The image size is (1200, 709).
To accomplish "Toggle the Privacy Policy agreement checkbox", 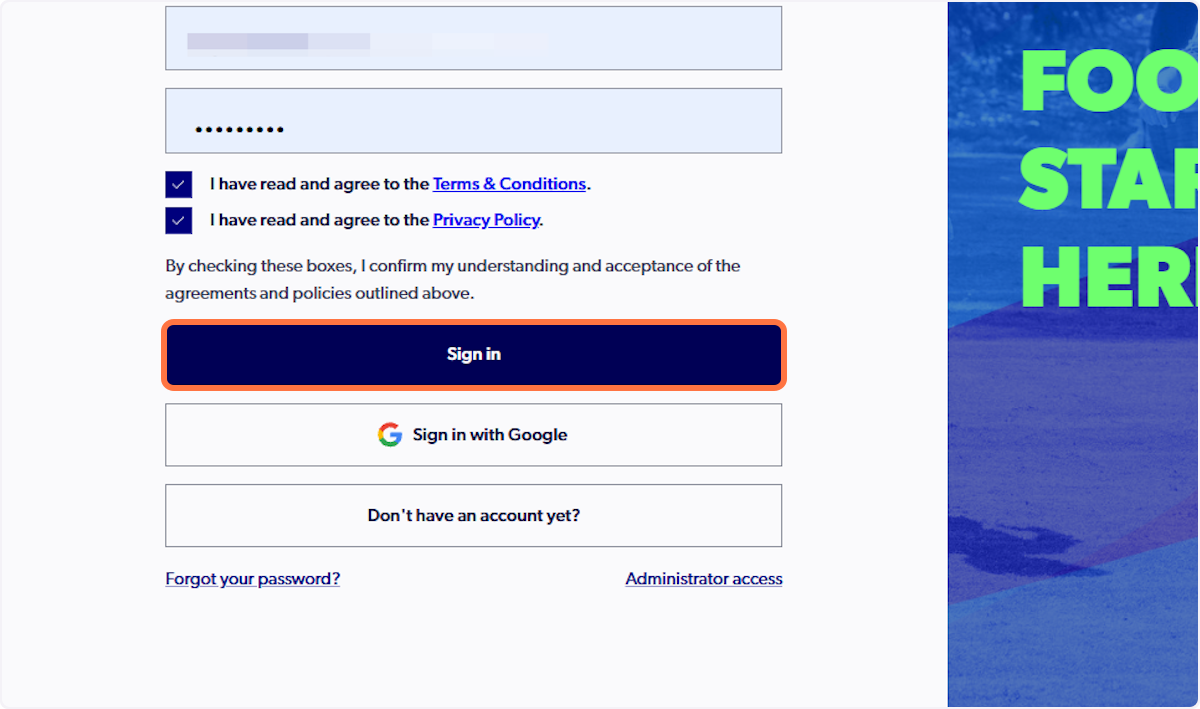I will click(178, 220).
